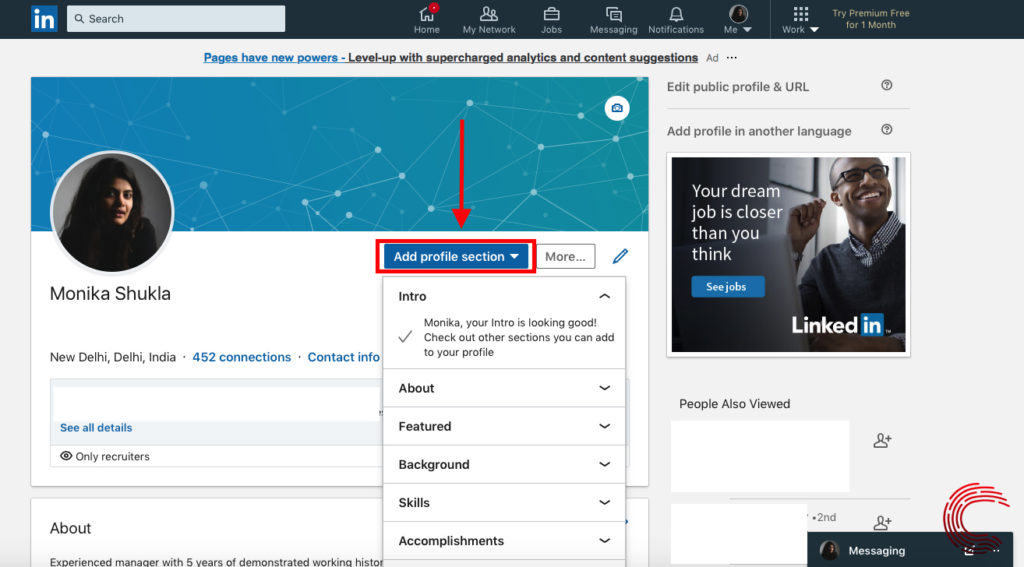Connect with the 2nd-degree person

click(x=882, y=523)
